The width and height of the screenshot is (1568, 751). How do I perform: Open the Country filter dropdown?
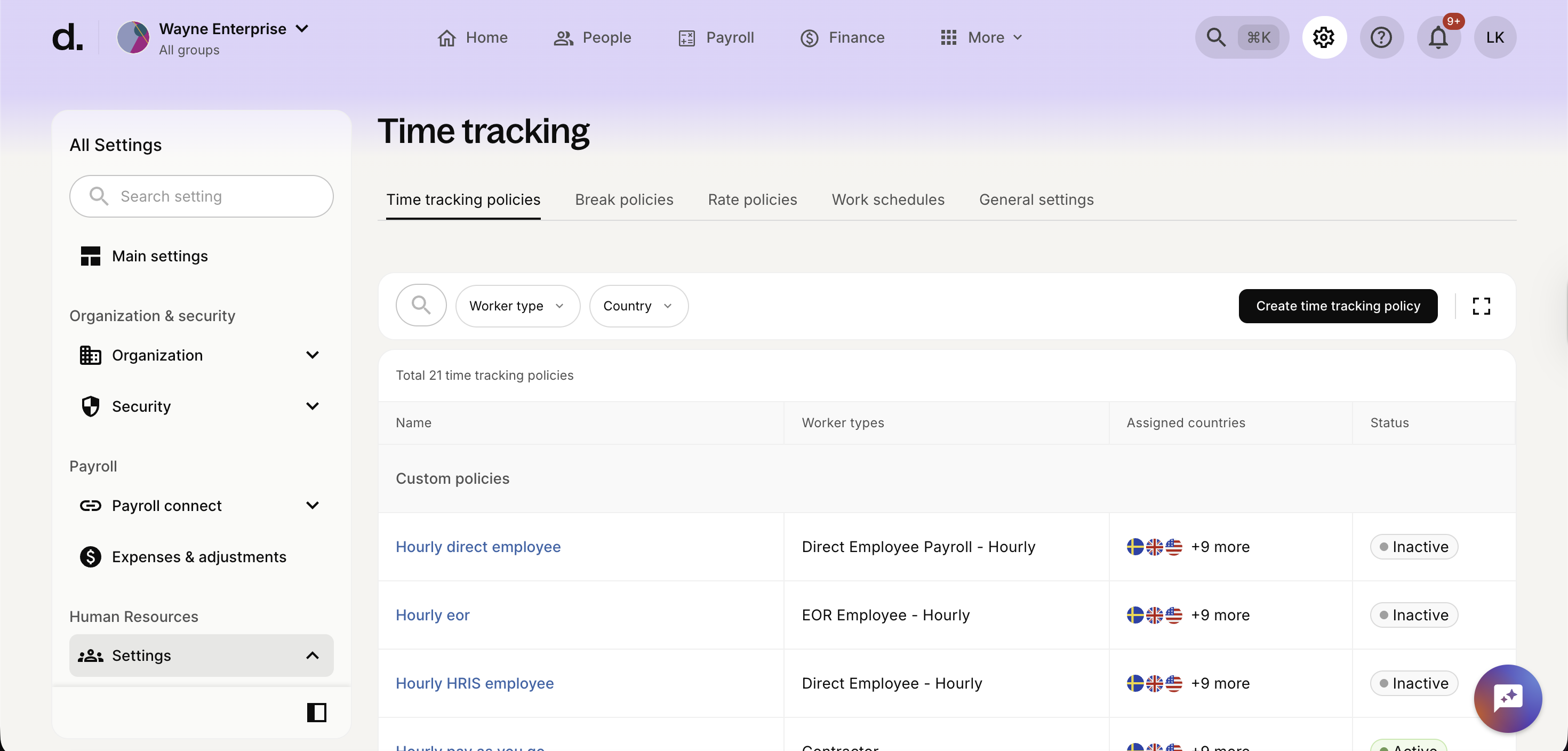point(638,306)
